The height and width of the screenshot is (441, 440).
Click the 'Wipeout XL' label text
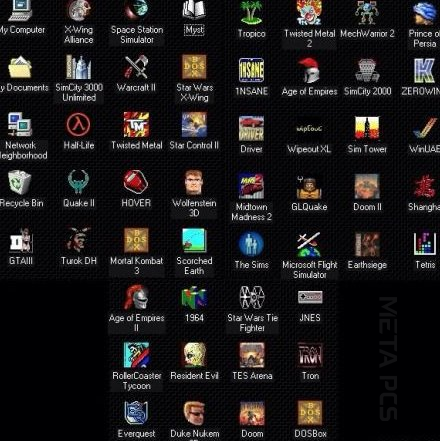point(309,149)
